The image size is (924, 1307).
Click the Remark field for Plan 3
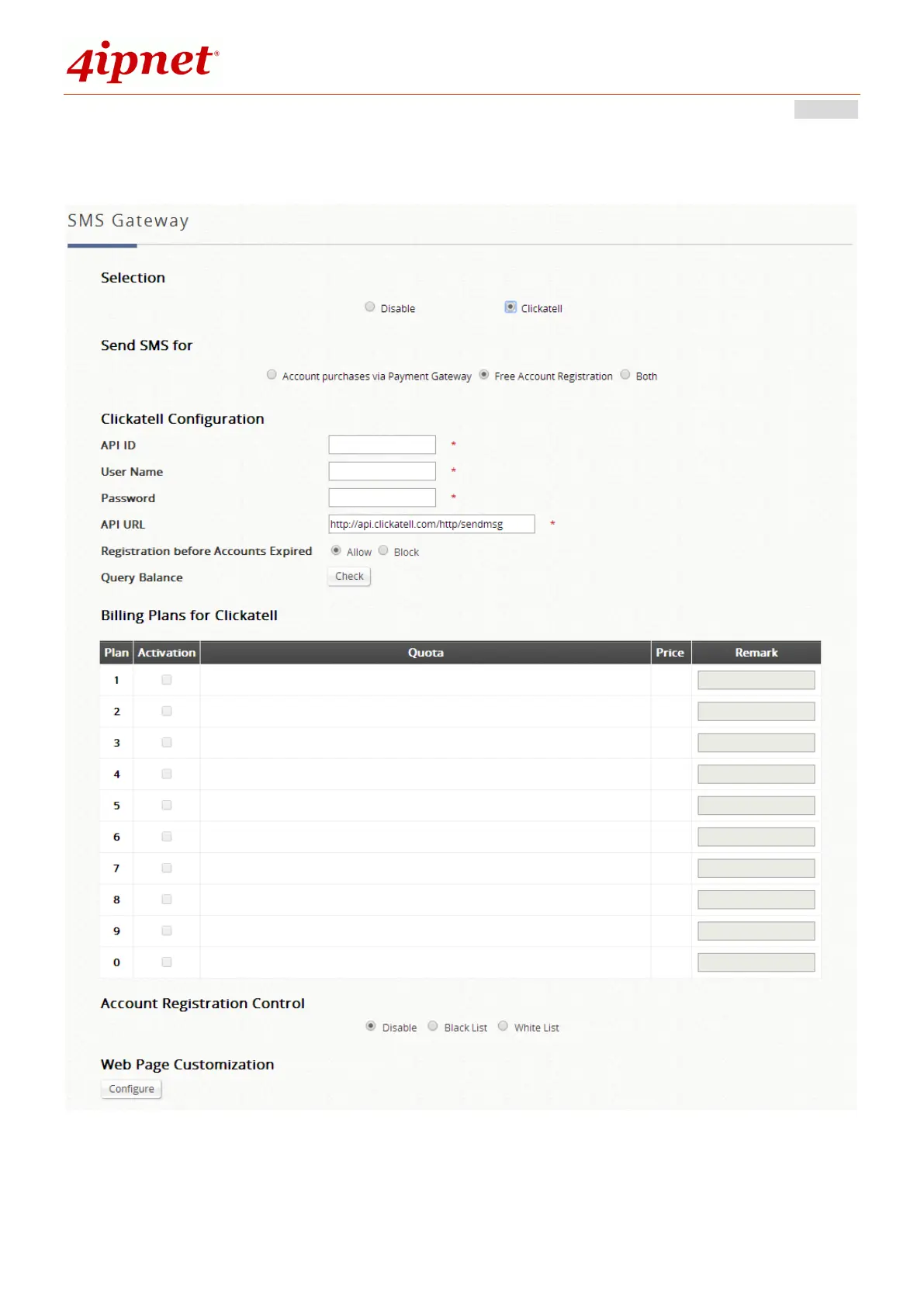pos(756,743)
